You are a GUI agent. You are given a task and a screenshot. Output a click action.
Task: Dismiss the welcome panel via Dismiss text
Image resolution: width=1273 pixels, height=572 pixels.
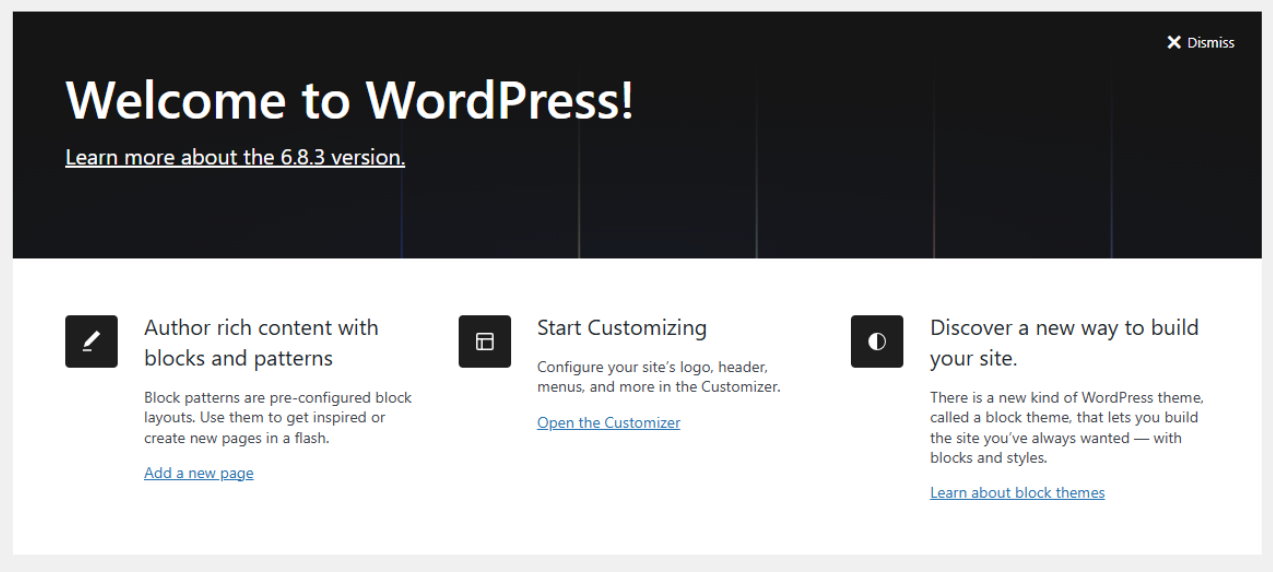click(1210, 43)
